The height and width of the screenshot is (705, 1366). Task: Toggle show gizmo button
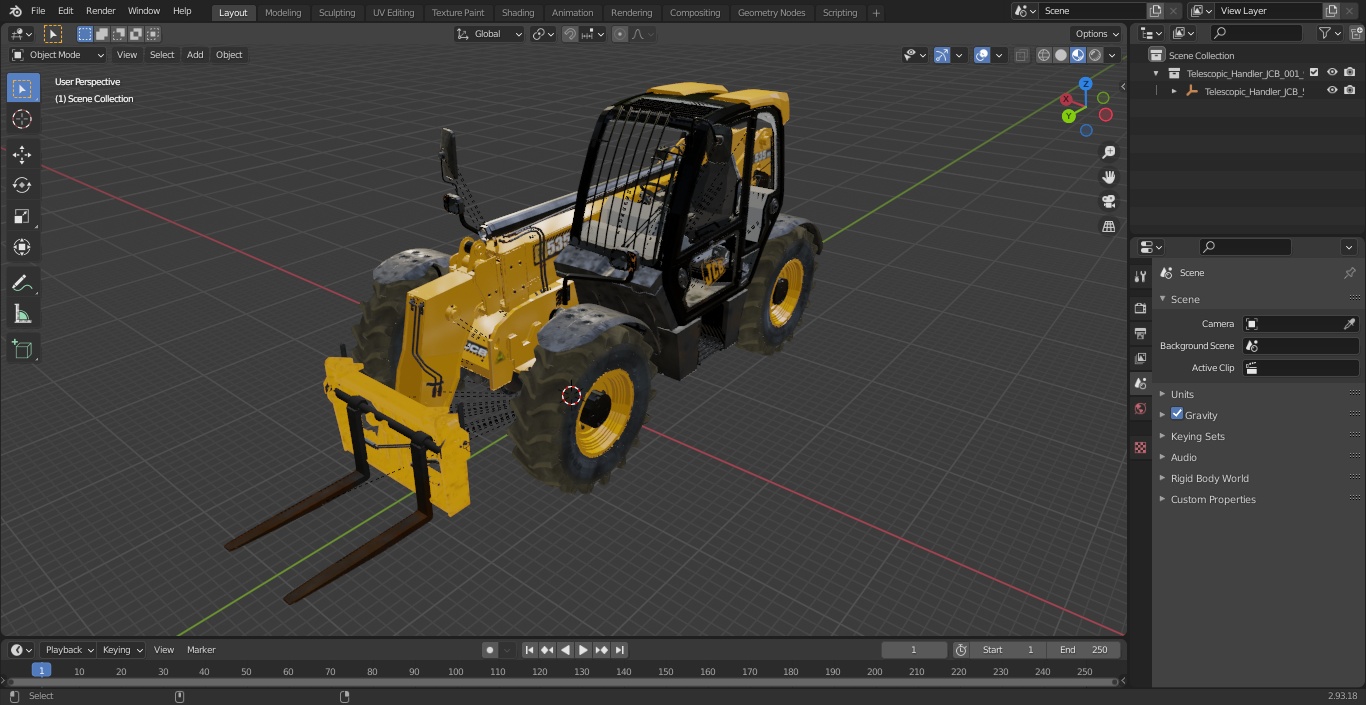point(942,55)
